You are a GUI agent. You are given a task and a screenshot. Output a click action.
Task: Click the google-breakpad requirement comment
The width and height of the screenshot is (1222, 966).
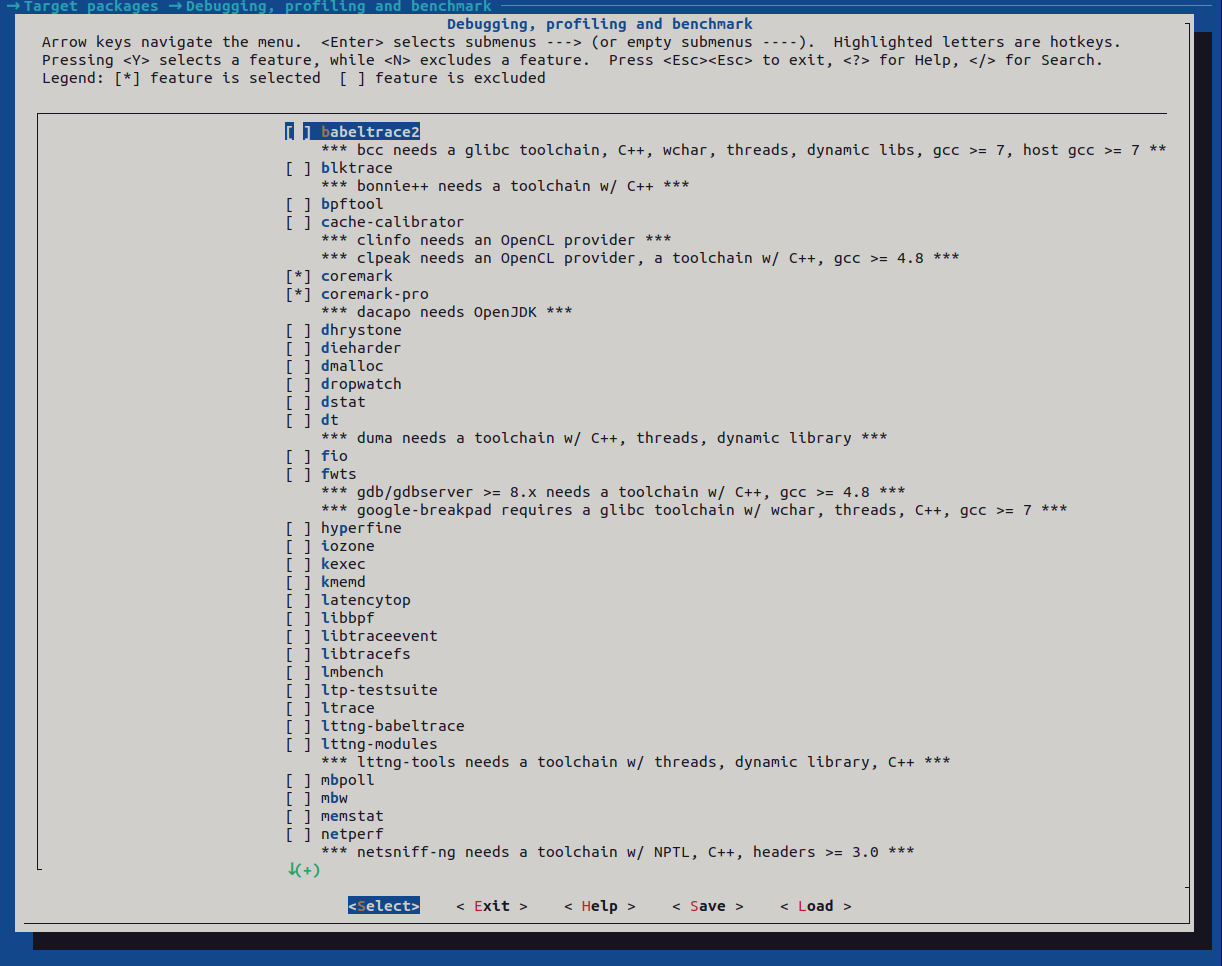694,510
